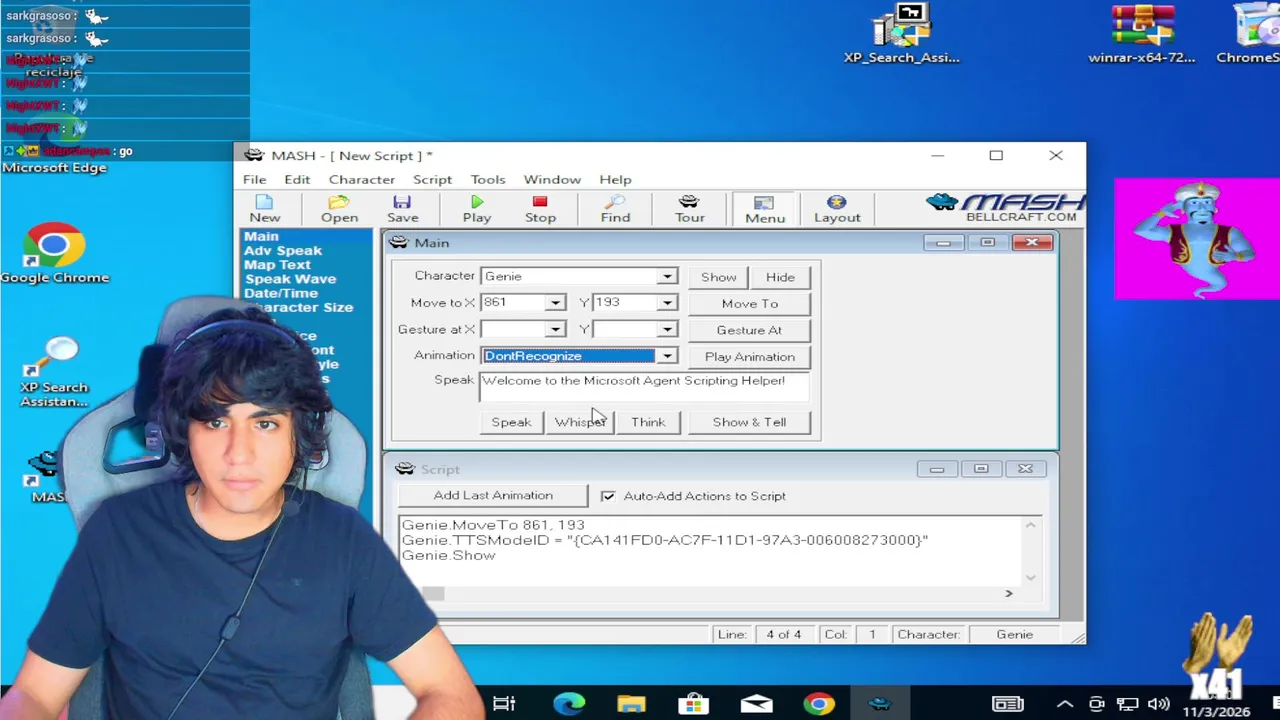The width and height of the screenshot is (1280, 720).
Task: Open the XP_Search_Assi... desktop shortcut at the top
Action: [x=902, y=33]
